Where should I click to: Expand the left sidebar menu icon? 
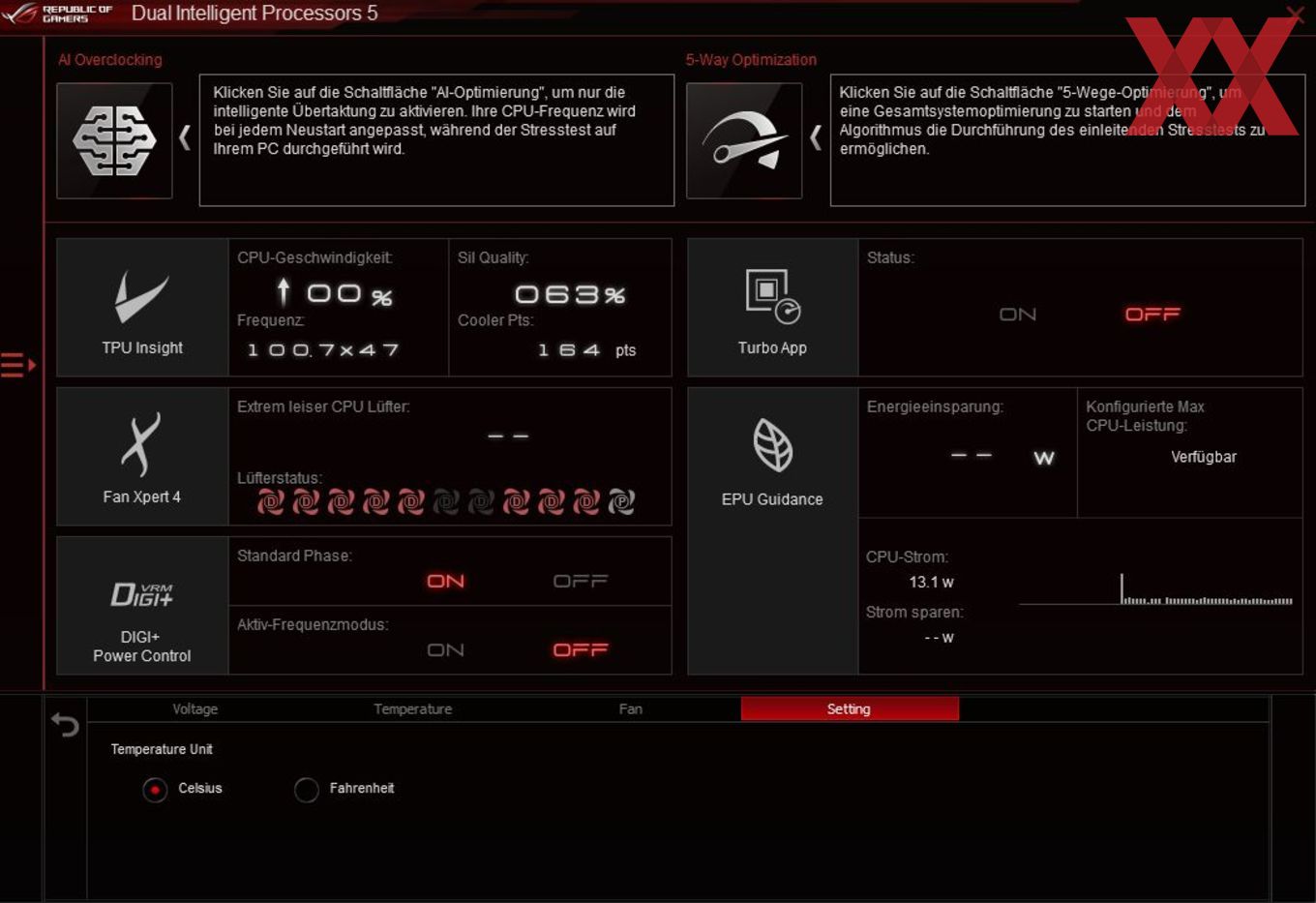[18, 365]
